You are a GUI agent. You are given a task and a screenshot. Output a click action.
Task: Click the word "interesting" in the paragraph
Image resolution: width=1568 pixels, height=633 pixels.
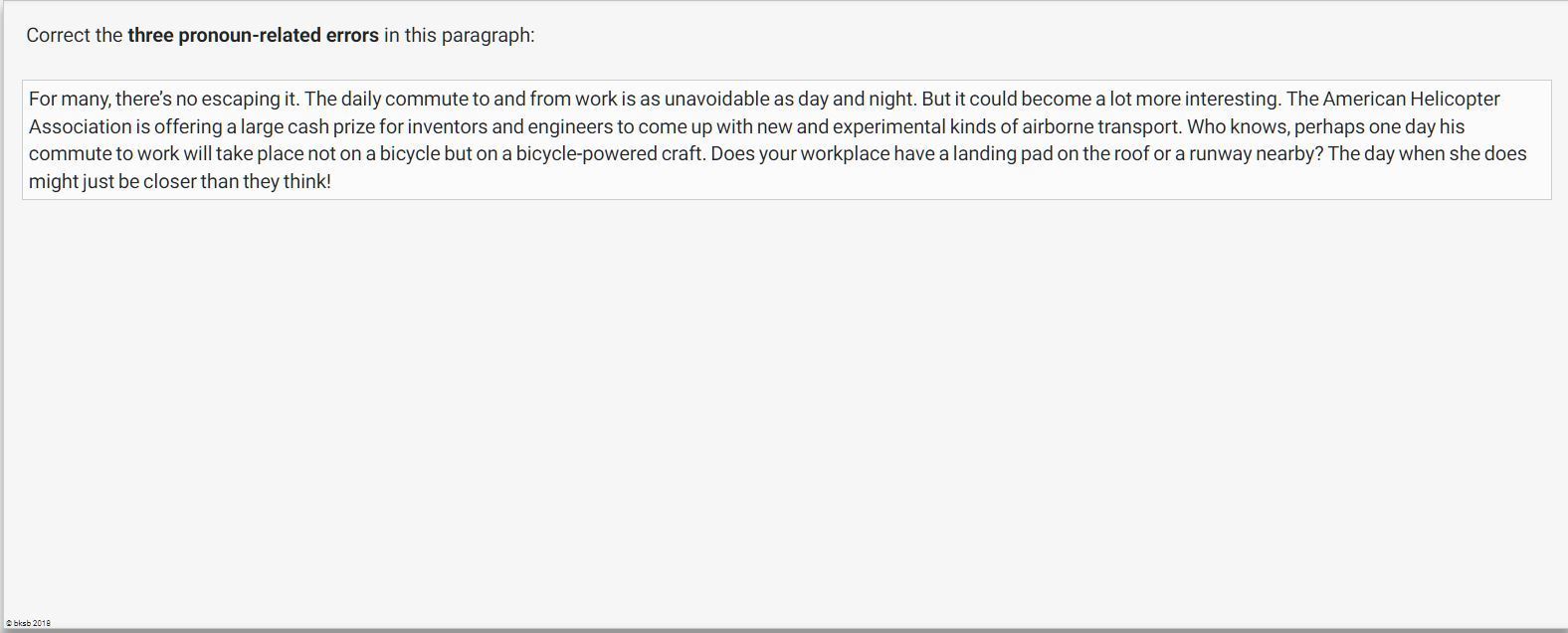pyautogui.click(x=1231, y=99)
